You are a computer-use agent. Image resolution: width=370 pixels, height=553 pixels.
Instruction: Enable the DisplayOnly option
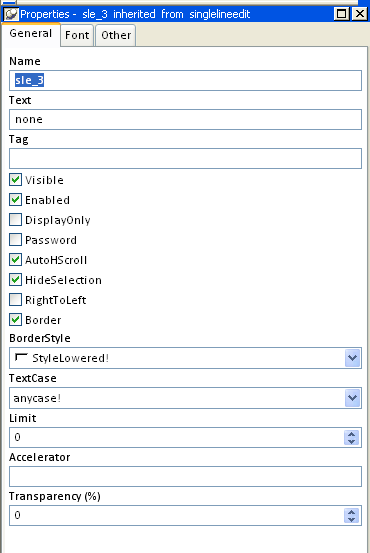[x=16, y=220]
